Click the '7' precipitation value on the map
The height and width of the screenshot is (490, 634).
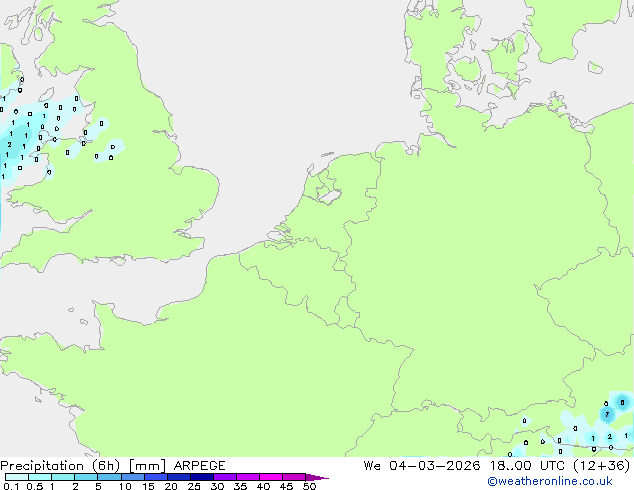point(607,414)
